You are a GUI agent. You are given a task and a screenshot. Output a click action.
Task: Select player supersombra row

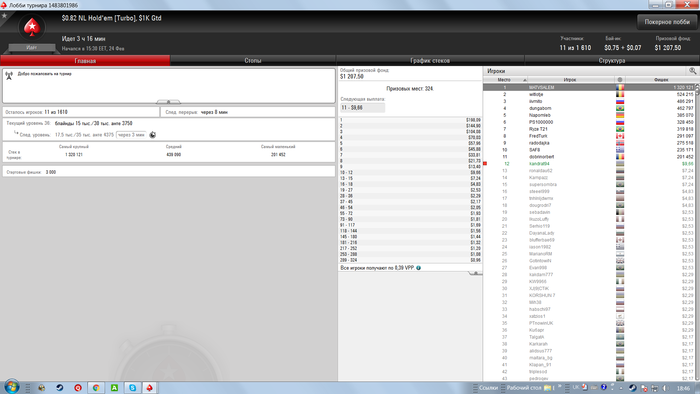pyautogui.click(x=589, y=185)
